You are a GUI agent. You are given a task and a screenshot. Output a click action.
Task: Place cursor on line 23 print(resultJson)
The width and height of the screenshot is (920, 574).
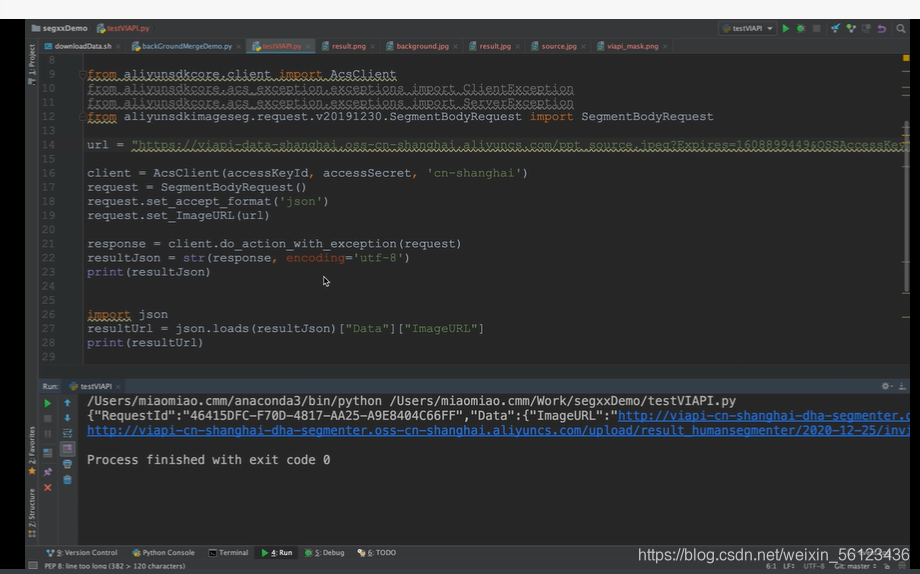[x=148, y=272]
